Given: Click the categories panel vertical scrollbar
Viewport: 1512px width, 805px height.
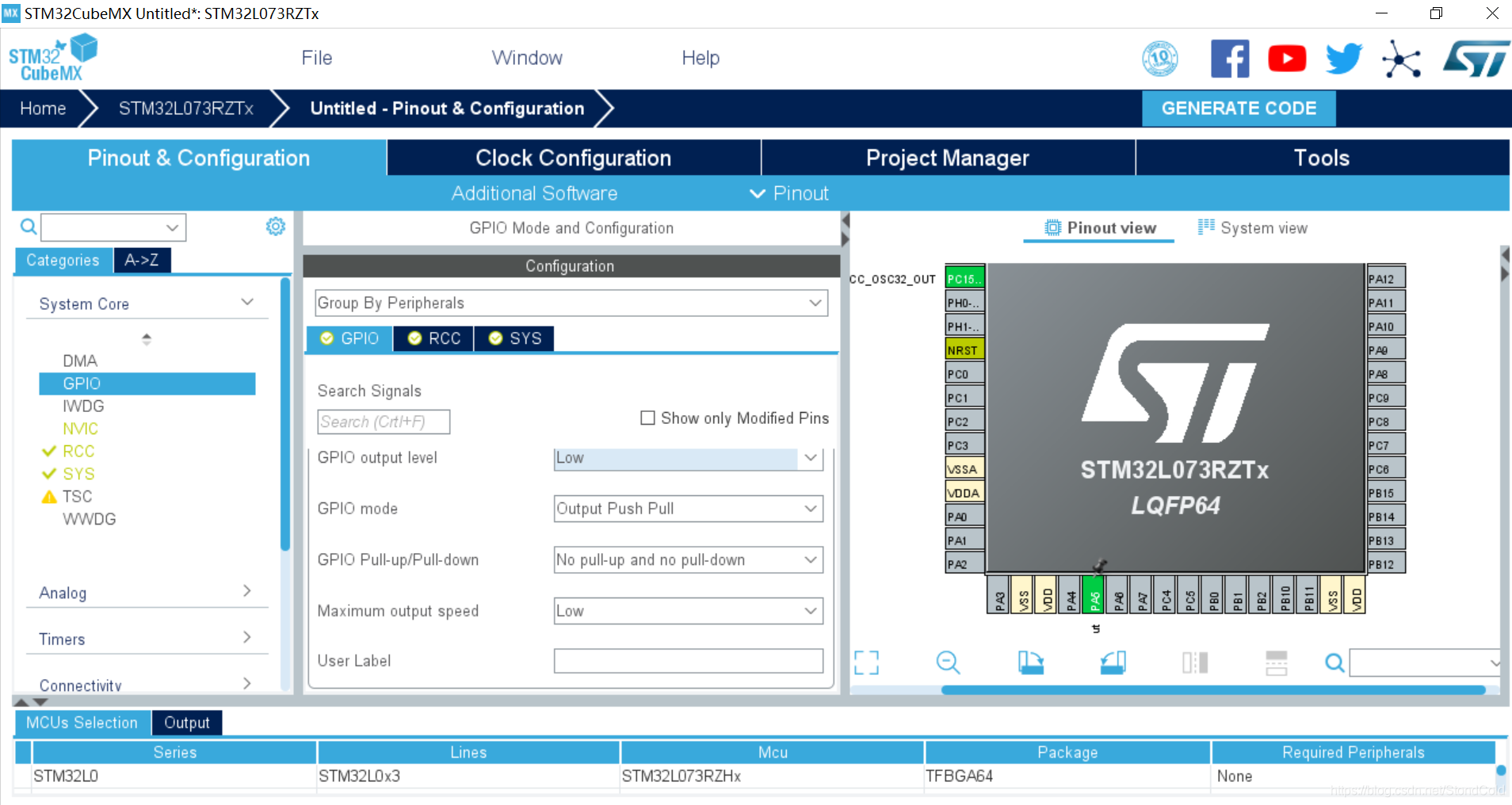Looking at the screenshot, I should point(285,414).
